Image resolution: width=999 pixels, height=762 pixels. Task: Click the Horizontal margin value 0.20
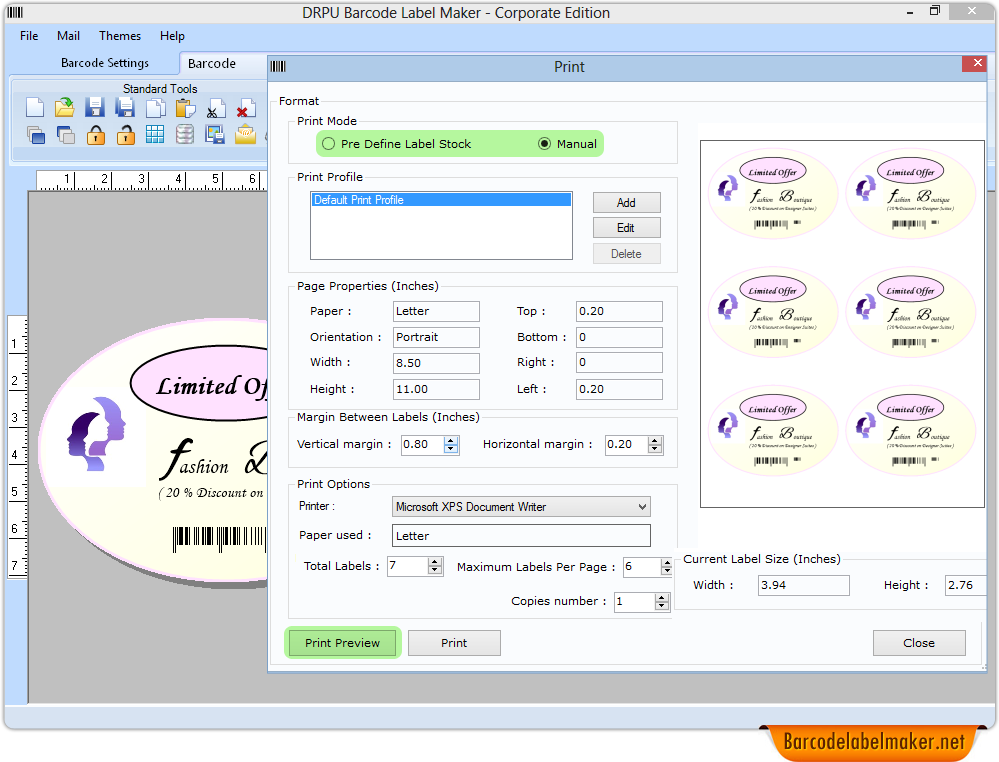point(627,445)
